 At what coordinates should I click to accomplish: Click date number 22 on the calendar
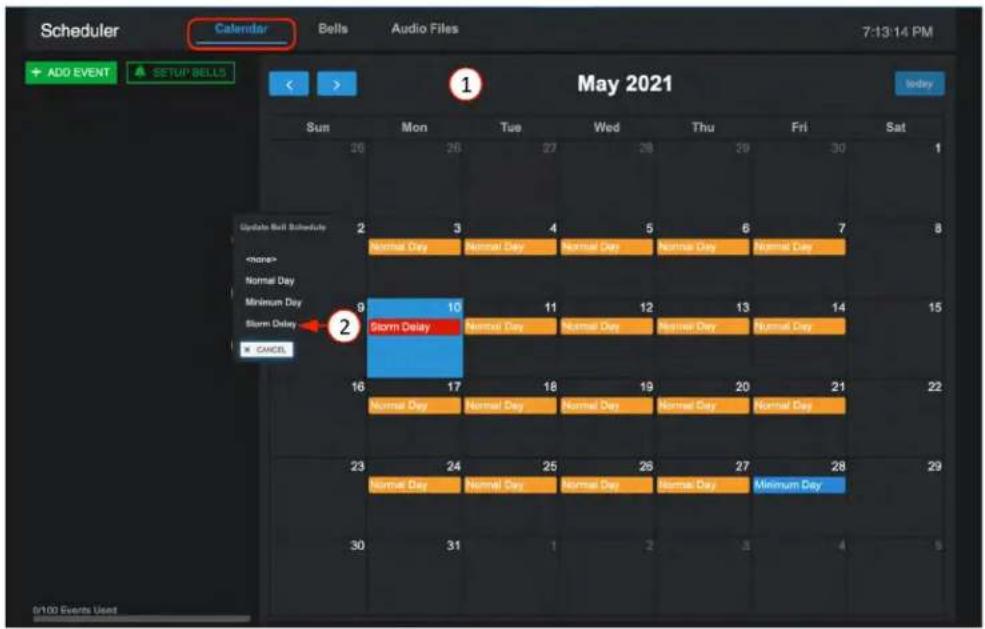(x=935, y=386)
